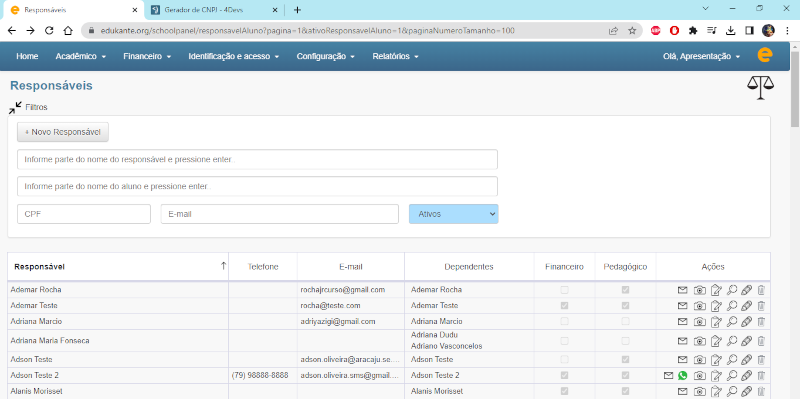The image size is (800, 399).
Task: Toggle Financeiro checkbox for Adriana Maria Fonseca
Action: 564,340
